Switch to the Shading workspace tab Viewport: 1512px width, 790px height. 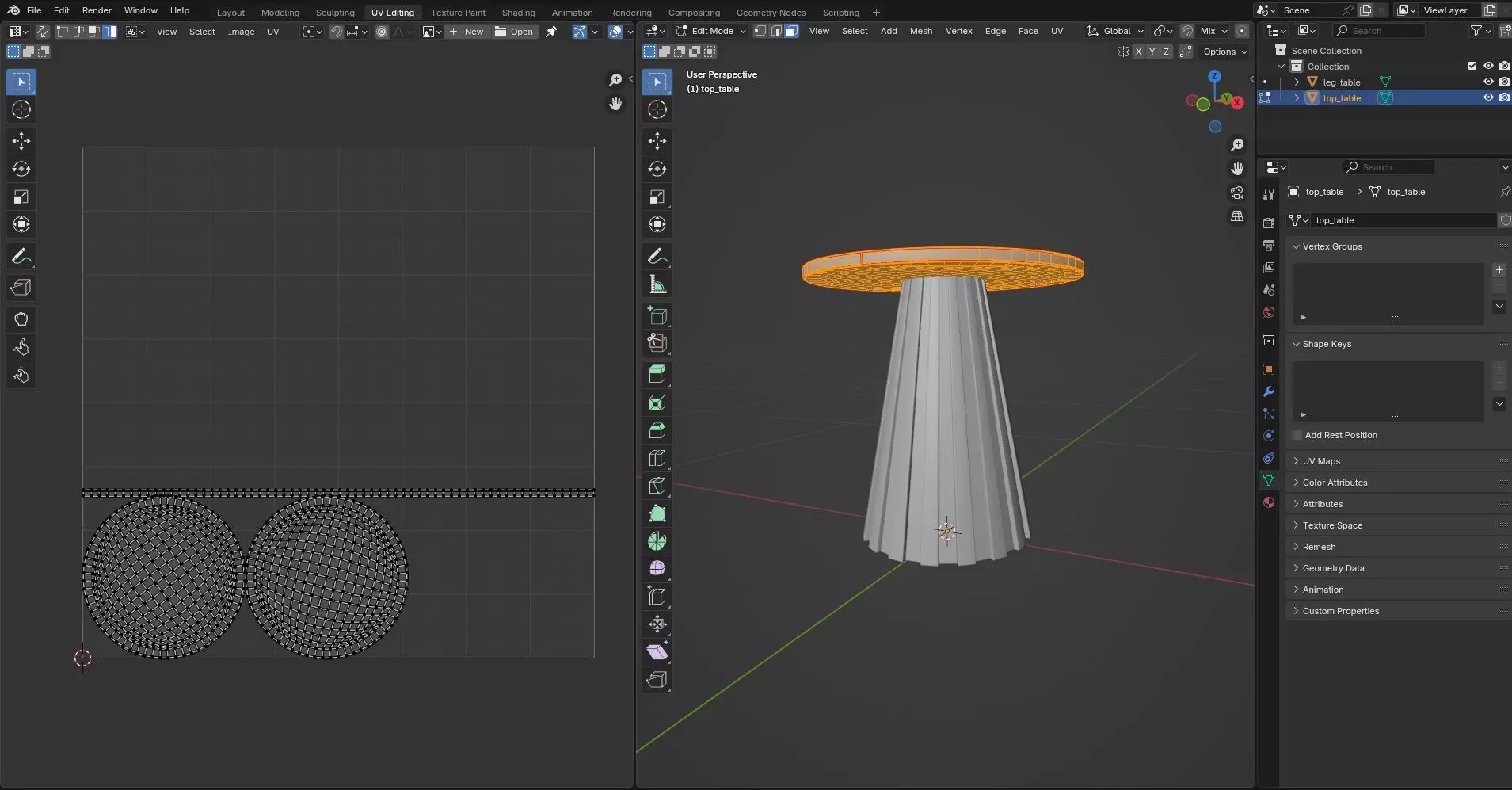click(x=518, y=12)
